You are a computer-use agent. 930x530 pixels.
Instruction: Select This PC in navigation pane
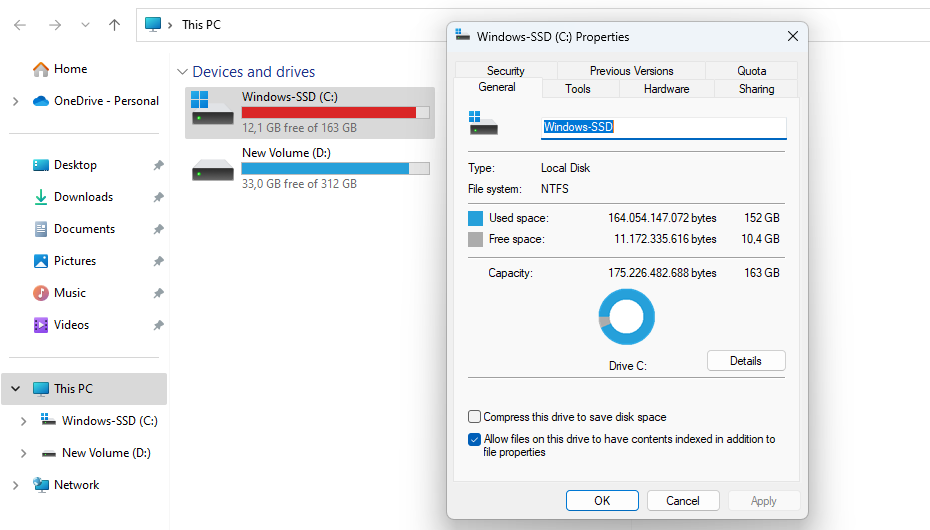84,389
